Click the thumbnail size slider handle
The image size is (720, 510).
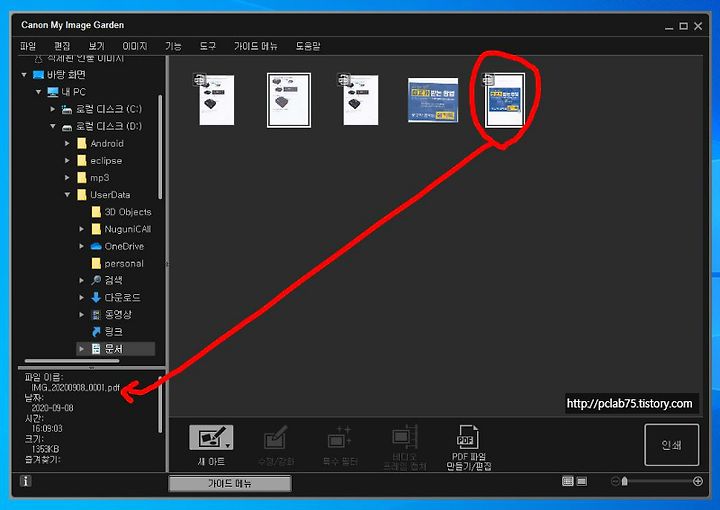pos(624,481)
